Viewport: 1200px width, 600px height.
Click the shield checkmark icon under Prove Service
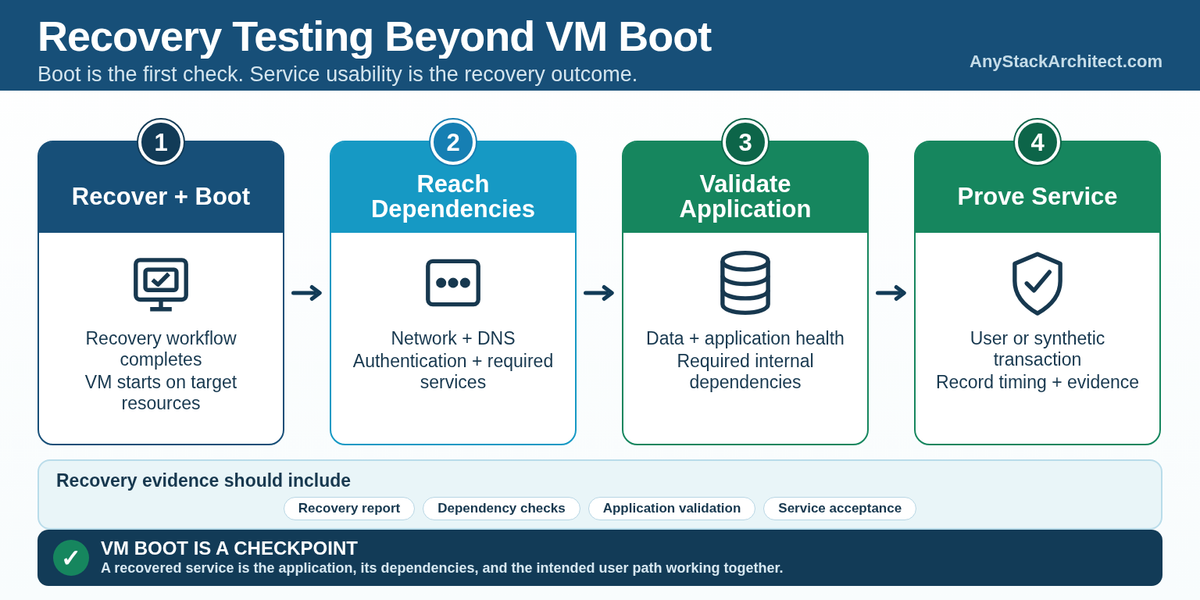(x=1037, y=283)
